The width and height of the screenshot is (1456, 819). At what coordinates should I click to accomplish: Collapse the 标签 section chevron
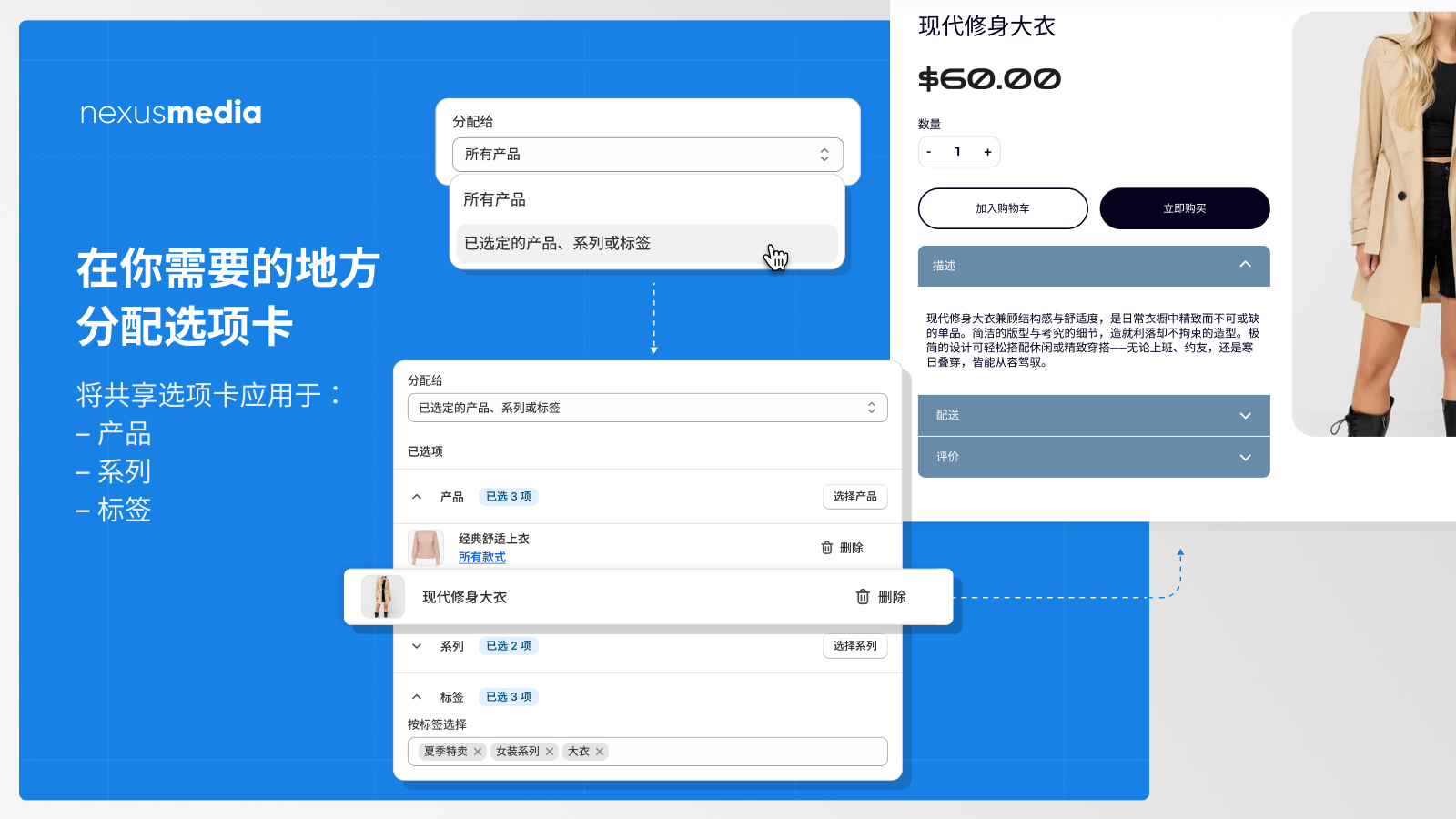coord(417,697)
